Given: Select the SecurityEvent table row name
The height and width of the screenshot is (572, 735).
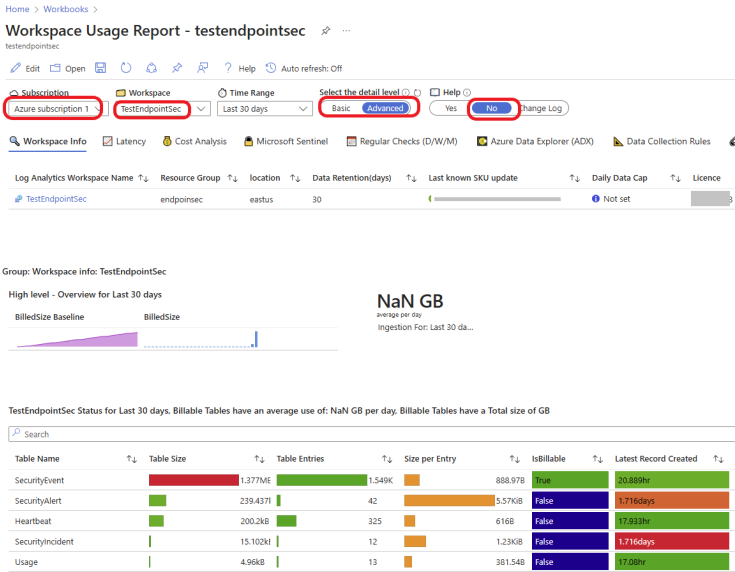Looking at the screenshot, I should [x=39, y=480].
